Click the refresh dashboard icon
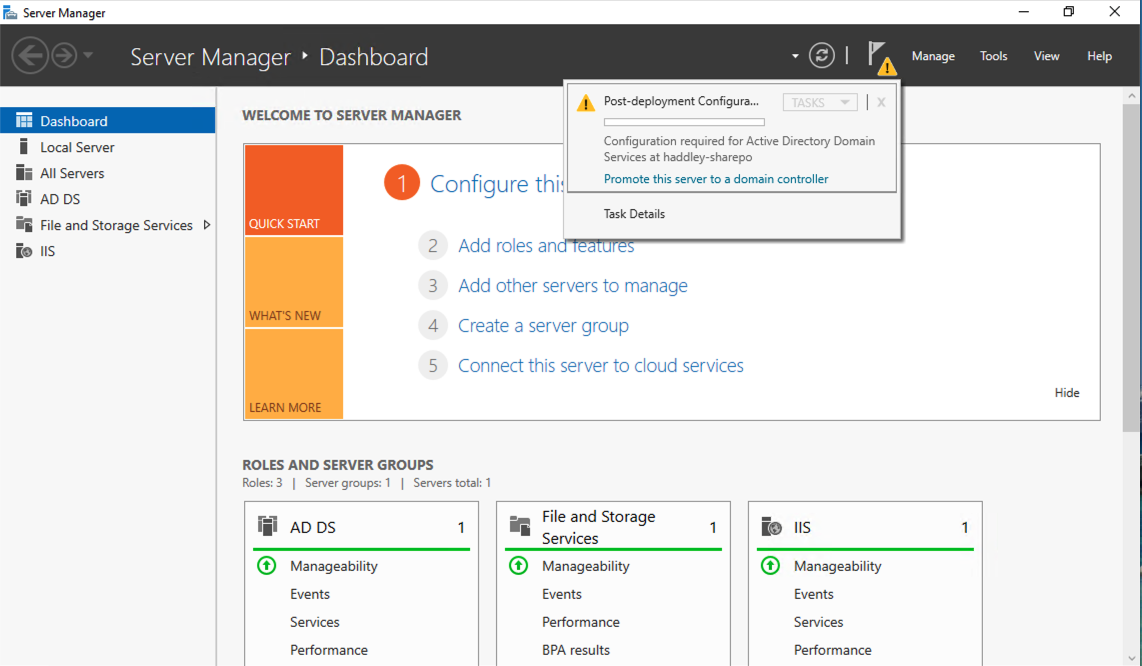1142x666 pixels. click(x=822, y=55)
